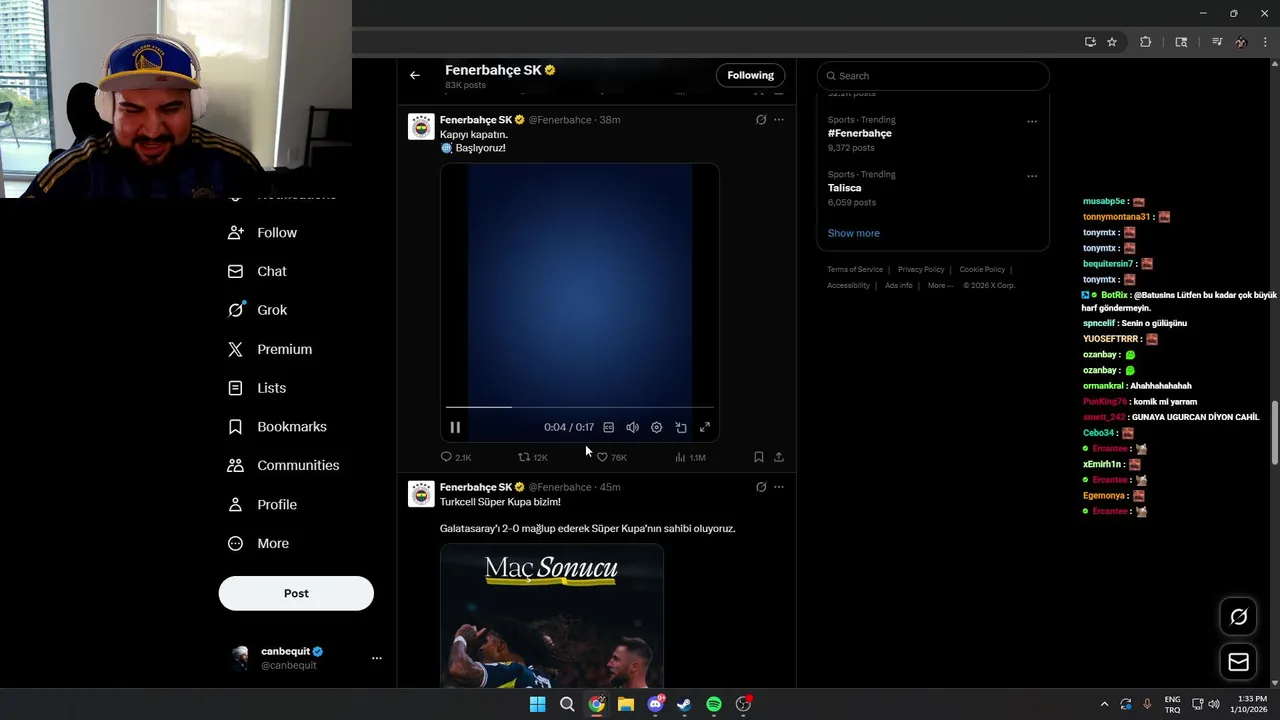
Task: Open the #Fenerbahçe trending topic
Action: [x=860, y=133]
